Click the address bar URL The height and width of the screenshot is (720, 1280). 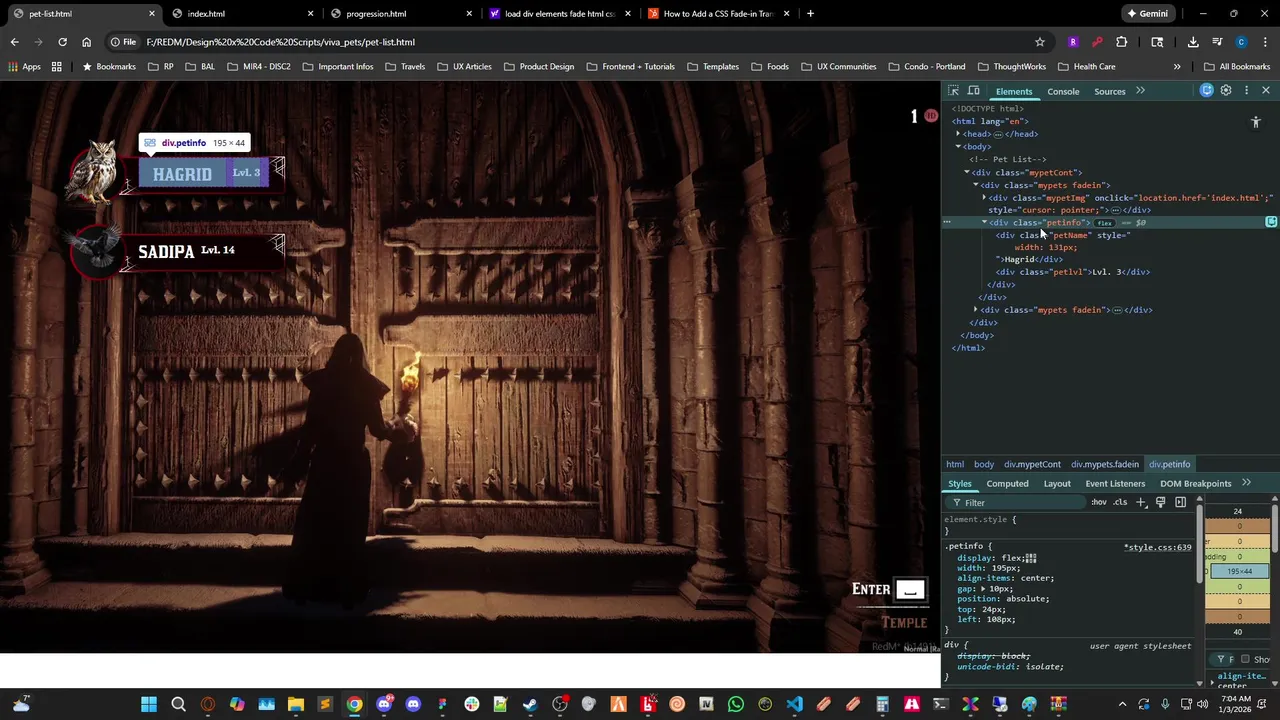tap(280, 42)
